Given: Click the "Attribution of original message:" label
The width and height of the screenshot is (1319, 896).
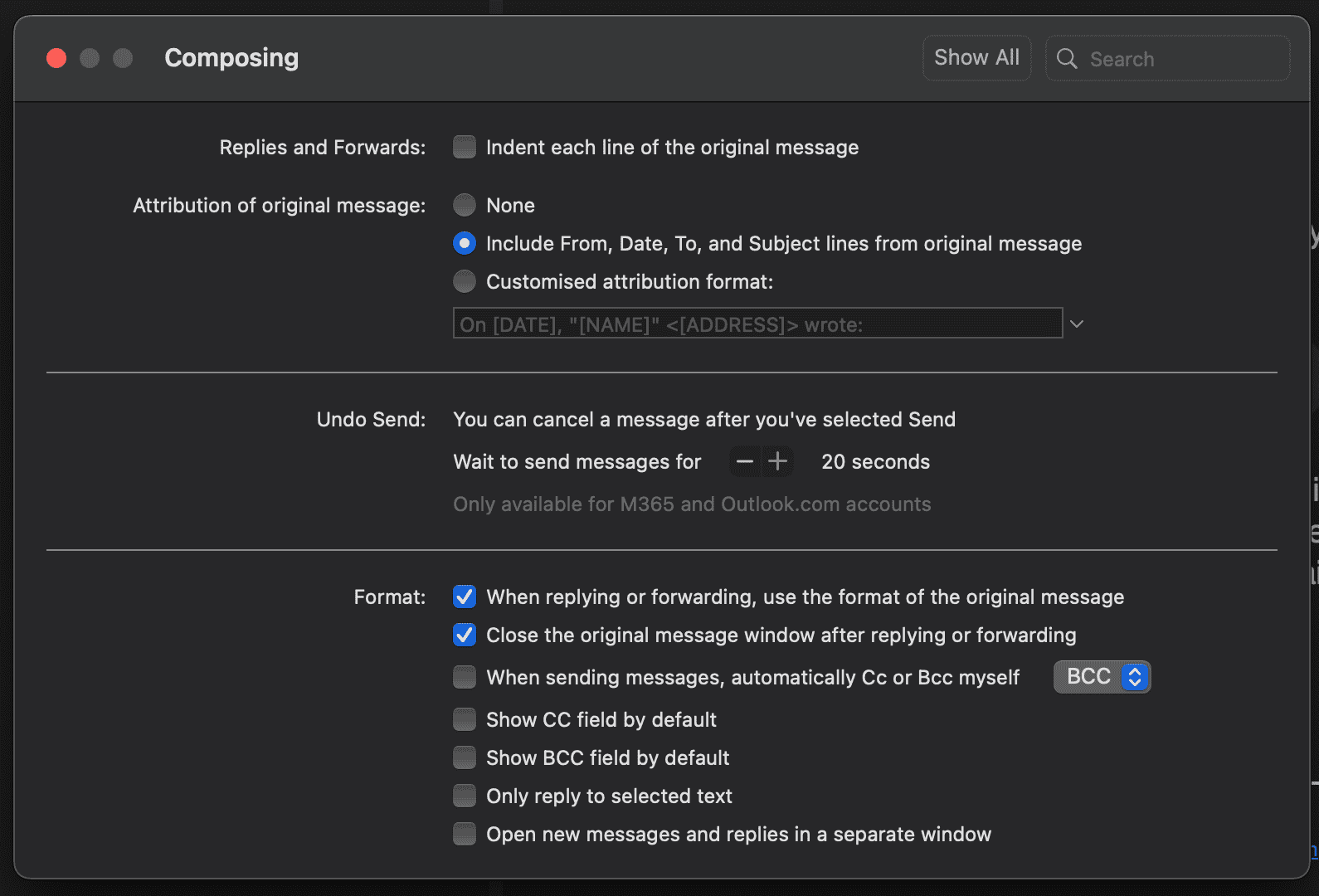Looking at the screenshot, I should (x=279, y=206).
